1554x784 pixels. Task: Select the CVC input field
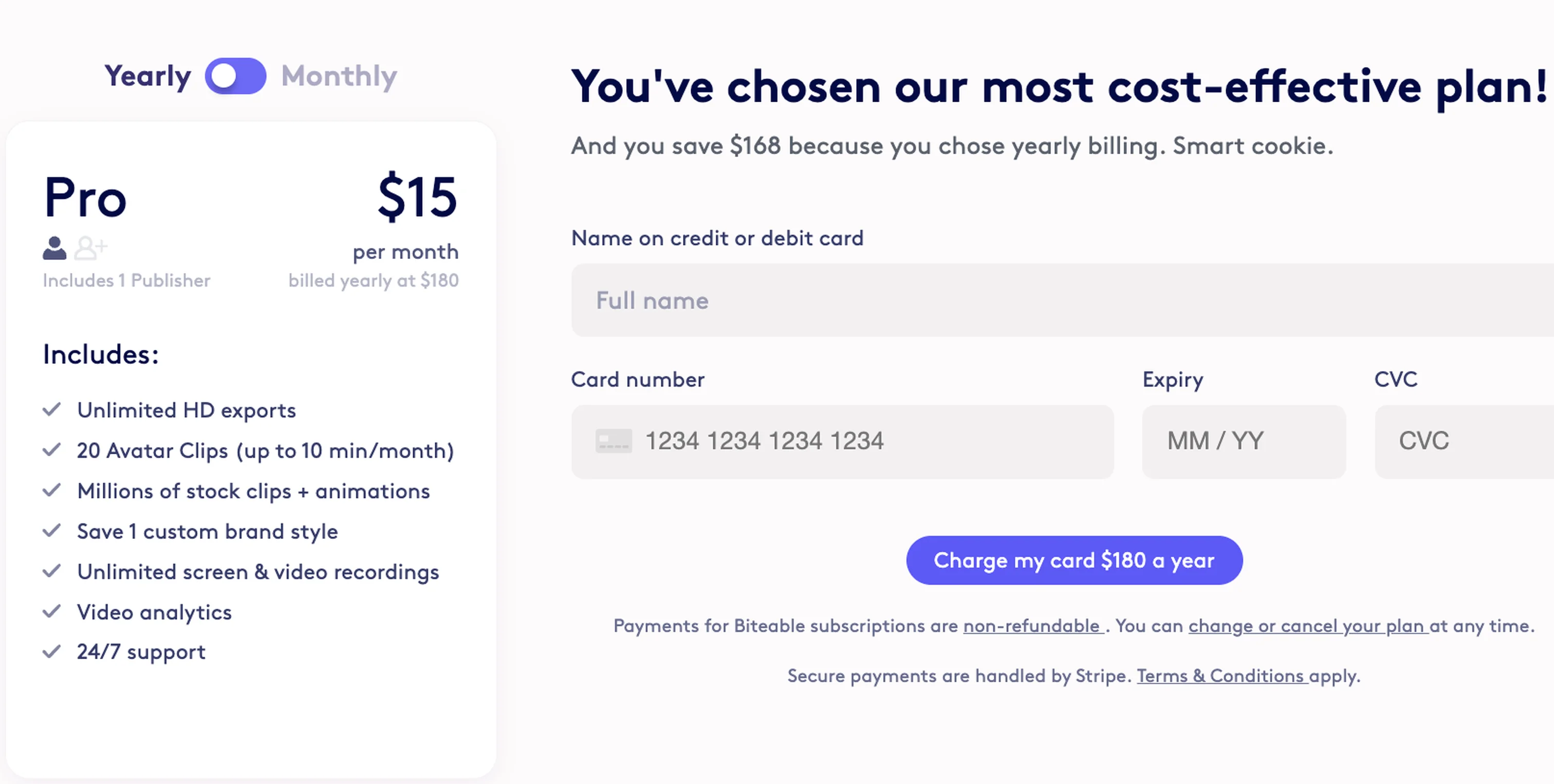[x=1466, y=441]
